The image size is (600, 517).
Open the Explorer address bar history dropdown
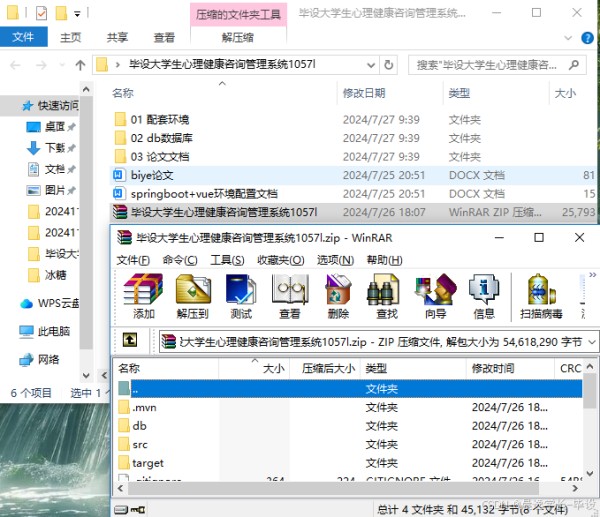[x=370, y=65]
